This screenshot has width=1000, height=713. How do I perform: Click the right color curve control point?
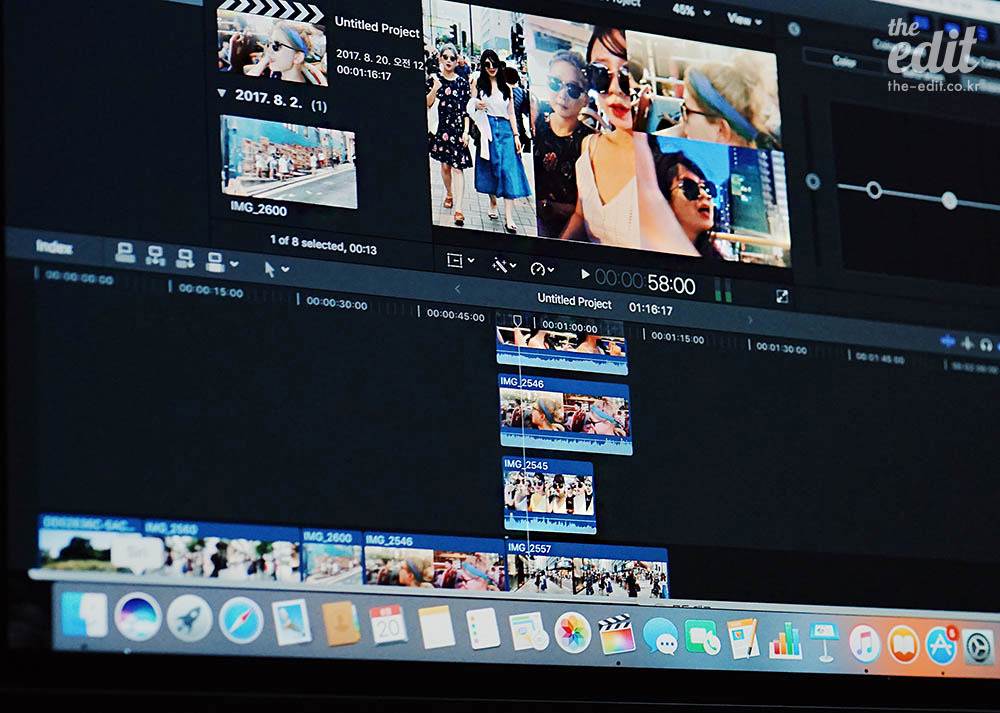949,200
